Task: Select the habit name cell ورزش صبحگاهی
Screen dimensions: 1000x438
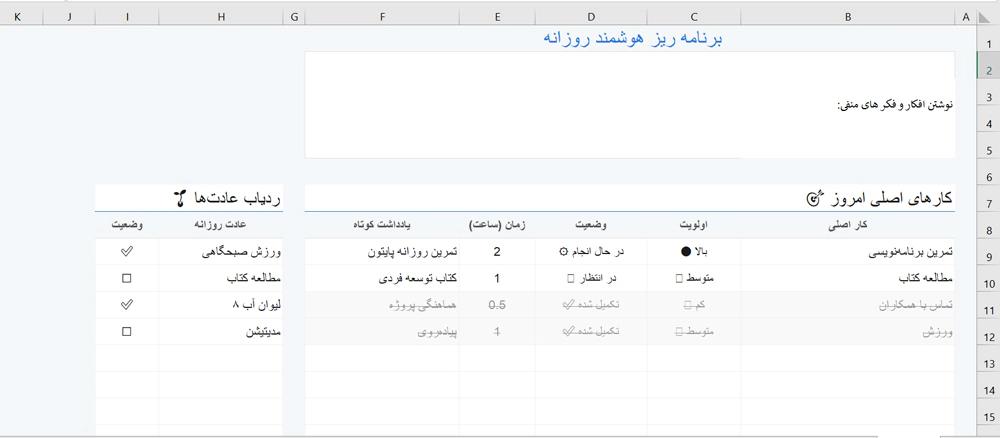Action: point(221,252)
